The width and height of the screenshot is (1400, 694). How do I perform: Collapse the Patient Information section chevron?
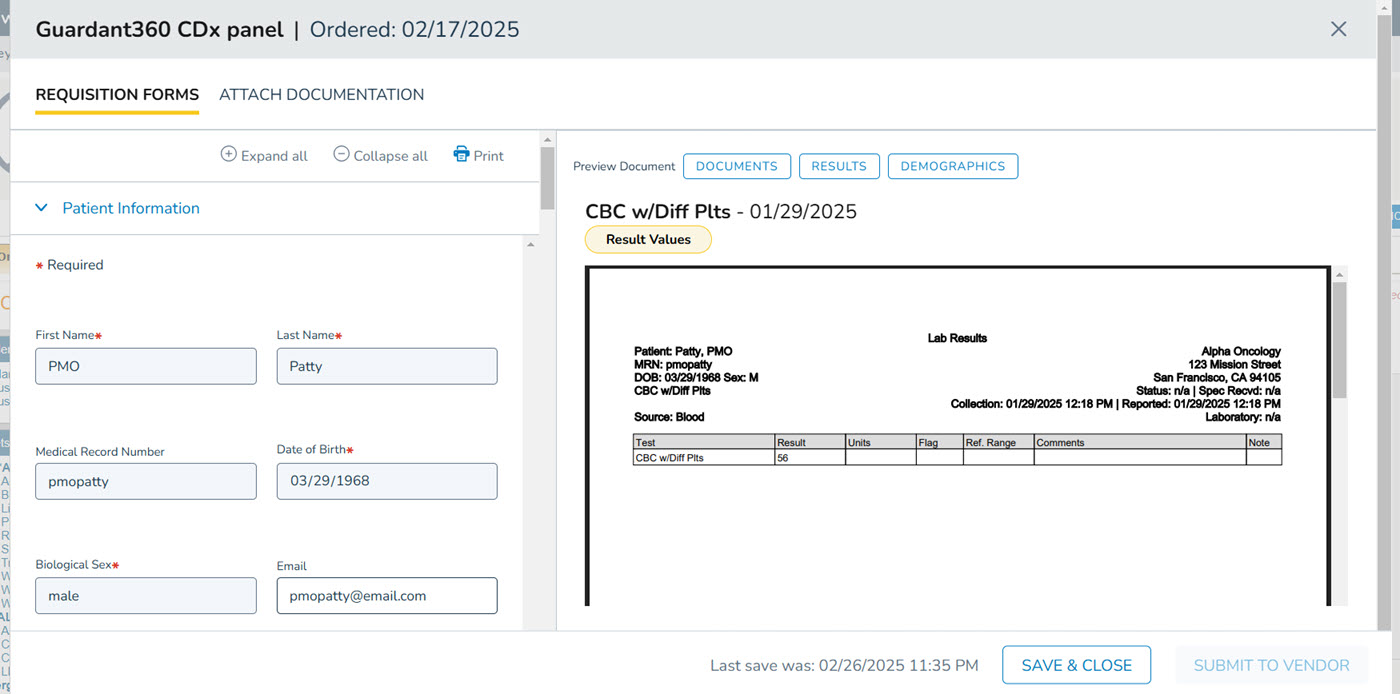tap(42, 208)
